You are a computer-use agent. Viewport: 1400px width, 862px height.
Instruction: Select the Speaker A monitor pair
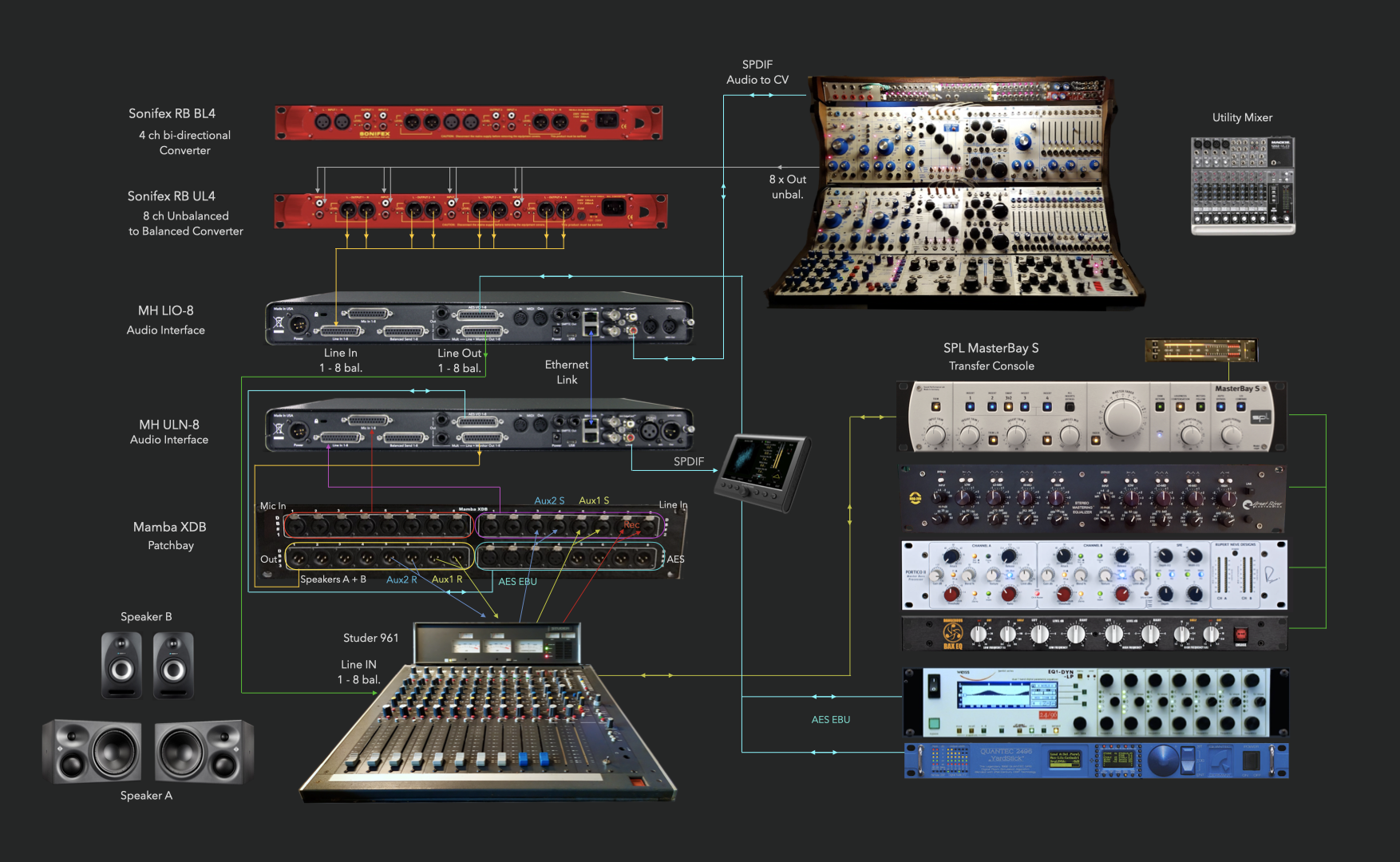tap(148, 751)
